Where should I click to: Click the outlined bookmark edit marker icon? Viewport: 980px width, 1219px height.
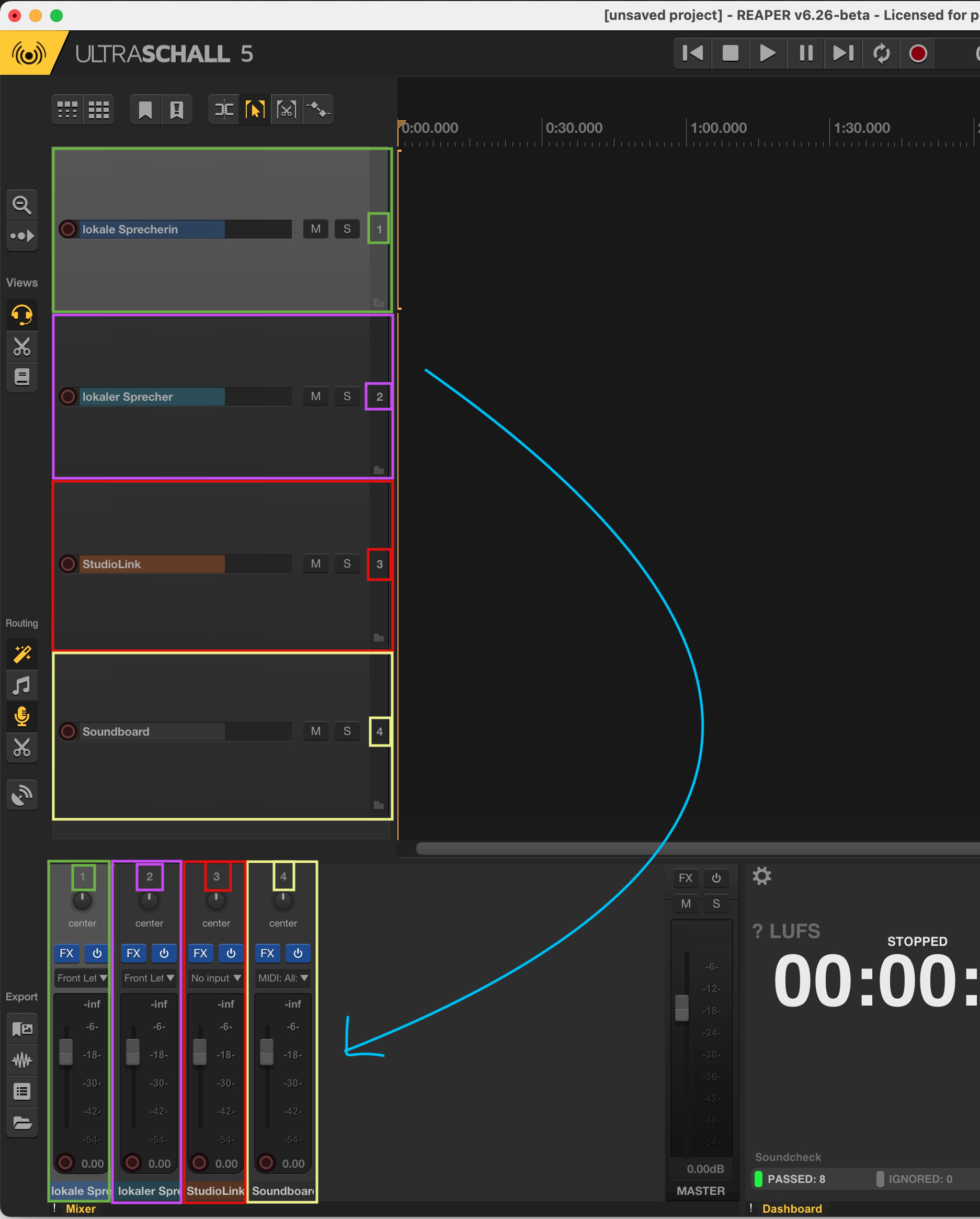[x=177, y=110]
